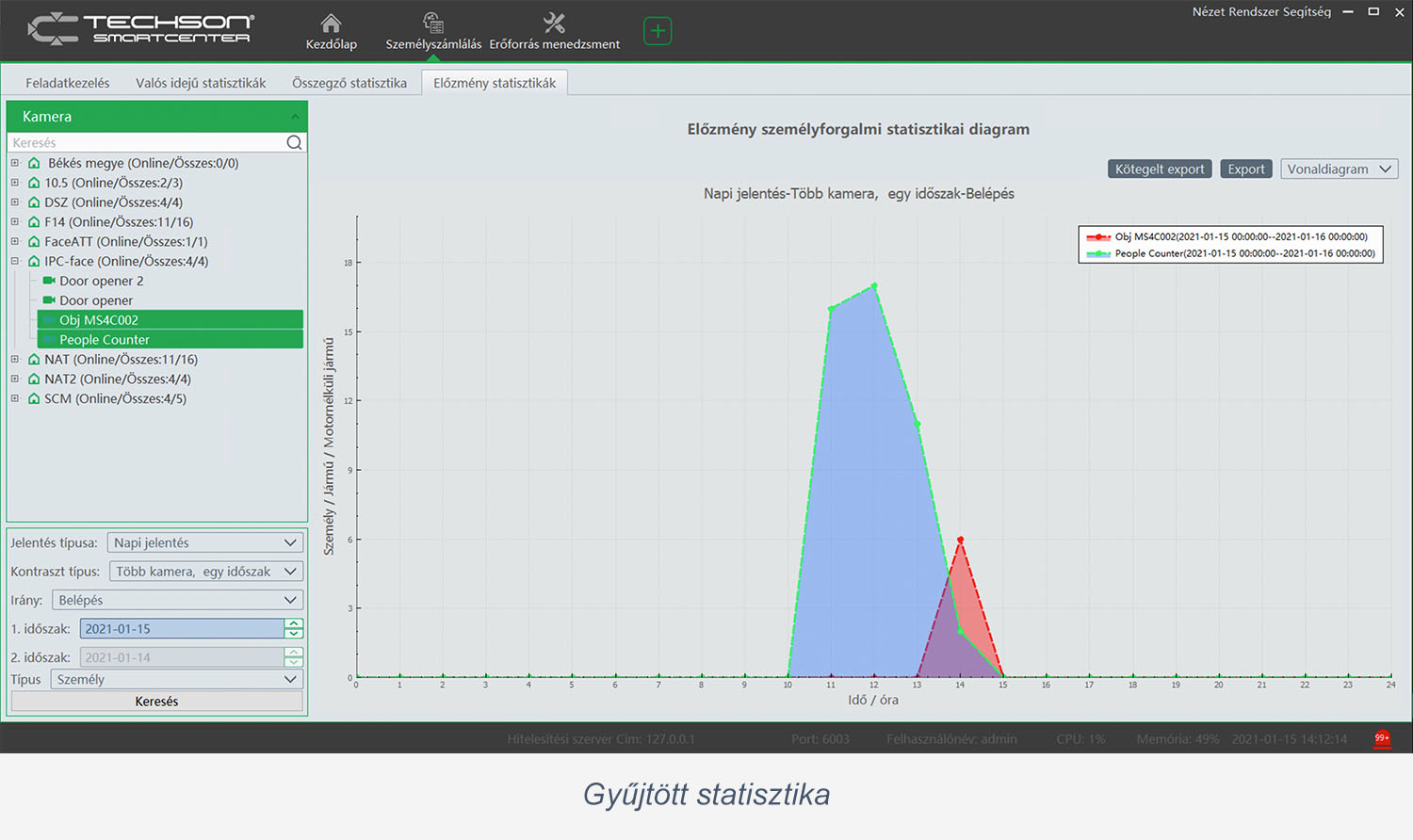Open Erőforrás menedzsment tools icon
Viewport: 1413px width, 840px height.
[x=554, y=24]
